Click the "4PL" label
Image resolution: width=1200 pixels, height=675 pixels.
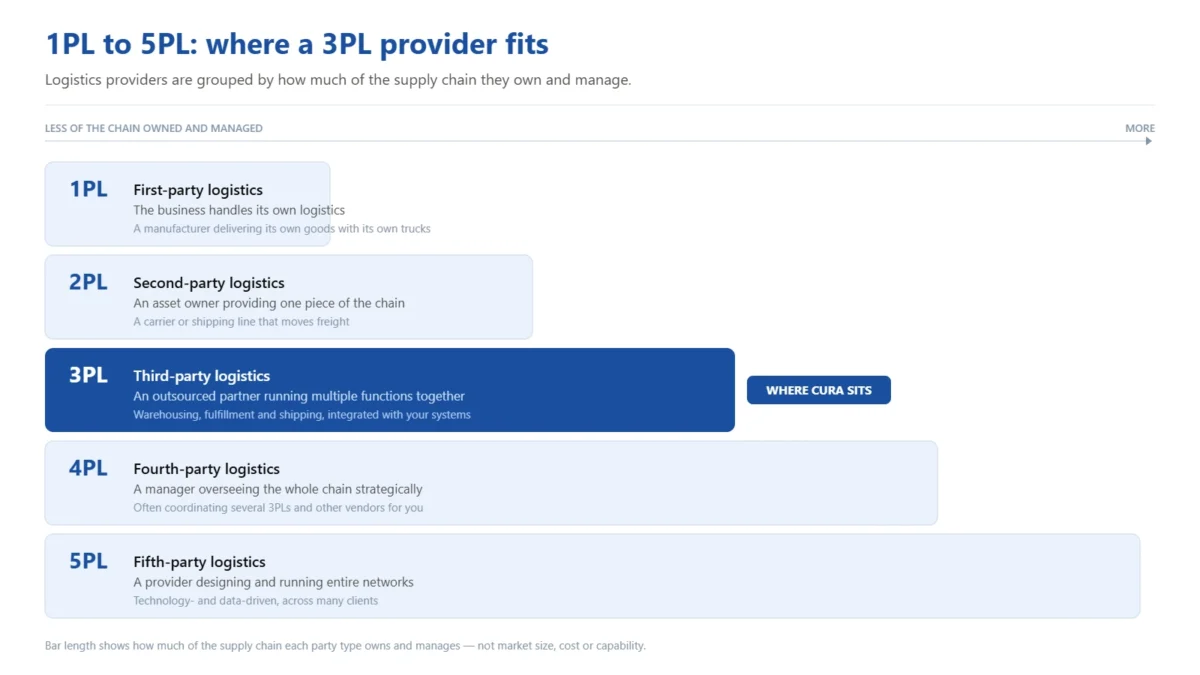tap(88, 468)
